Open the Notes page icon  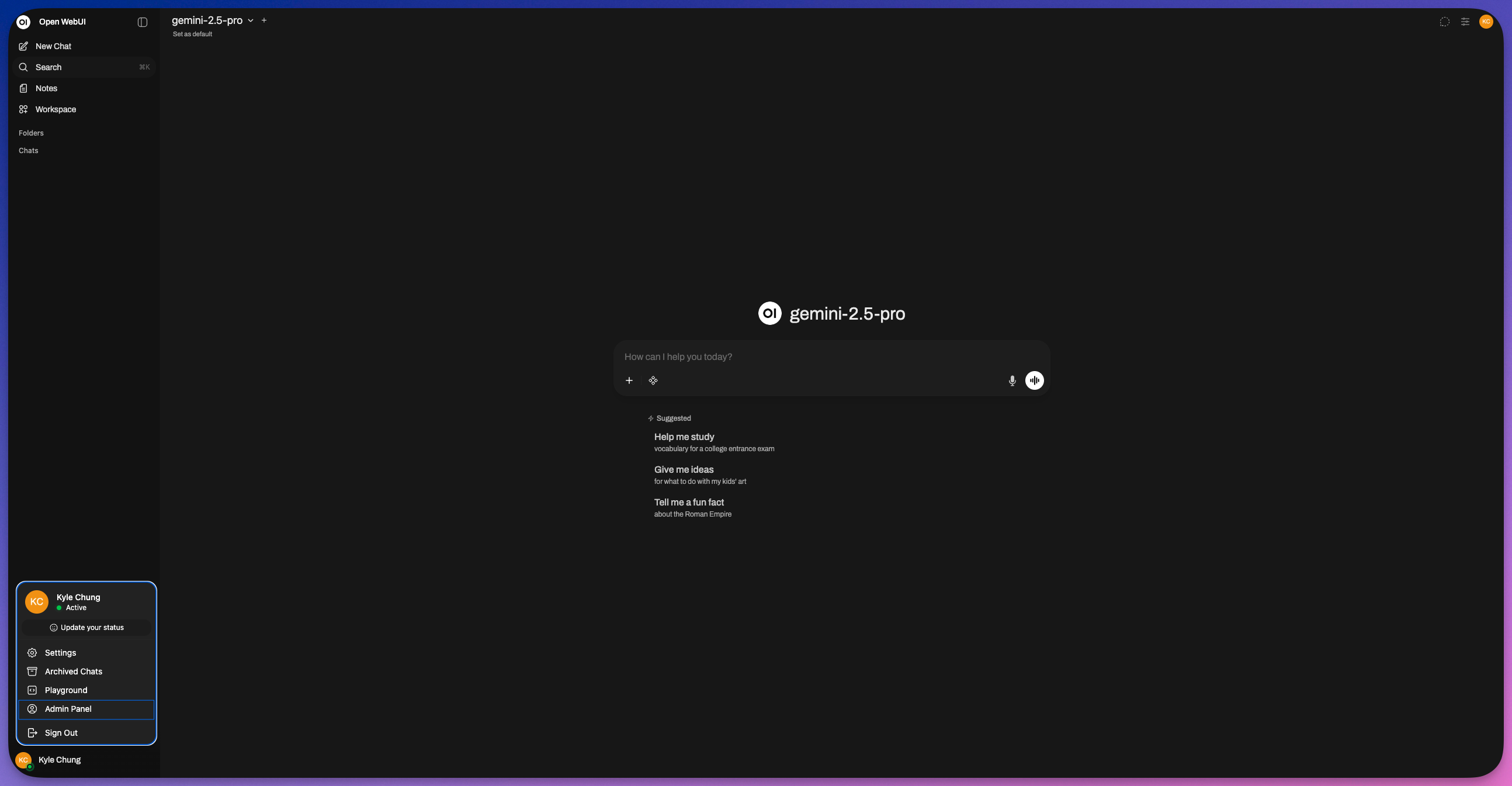(23, 88)
